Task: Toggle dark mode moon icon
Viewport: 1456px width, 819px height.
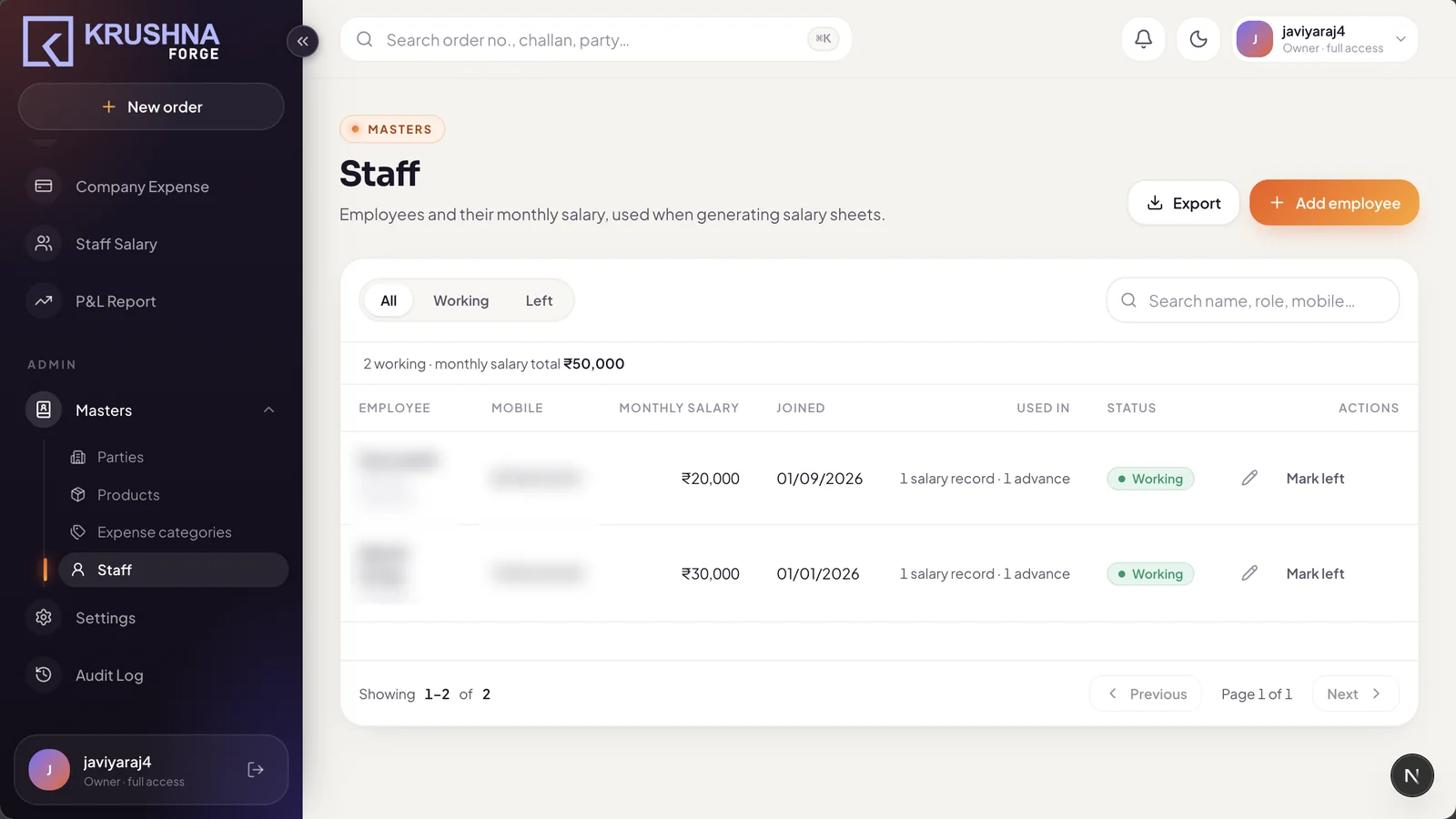Action: pyautogui.click(x=1198, y=39)
